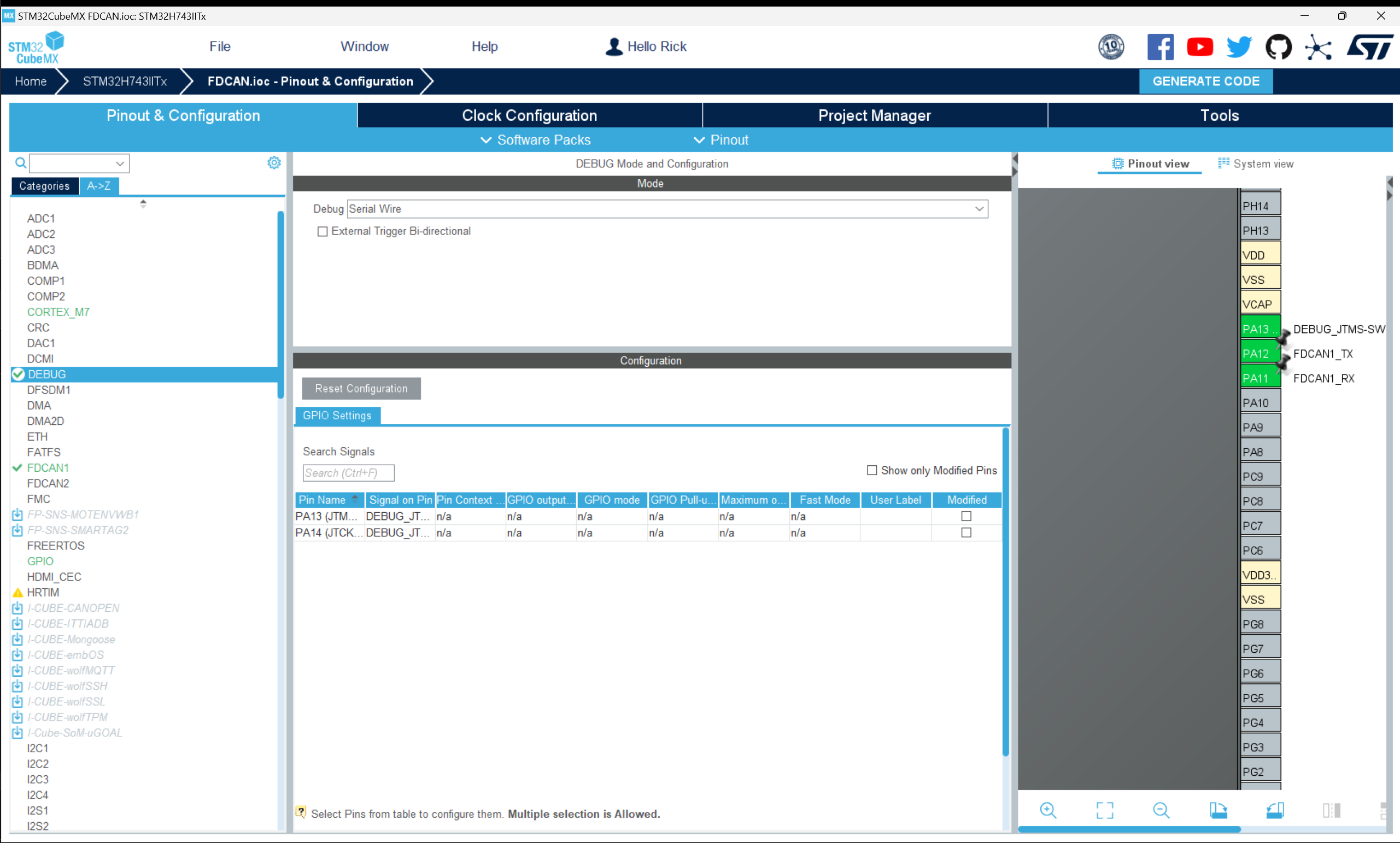
Task: Click the Search Signals input field
Action: coord(348,473)
